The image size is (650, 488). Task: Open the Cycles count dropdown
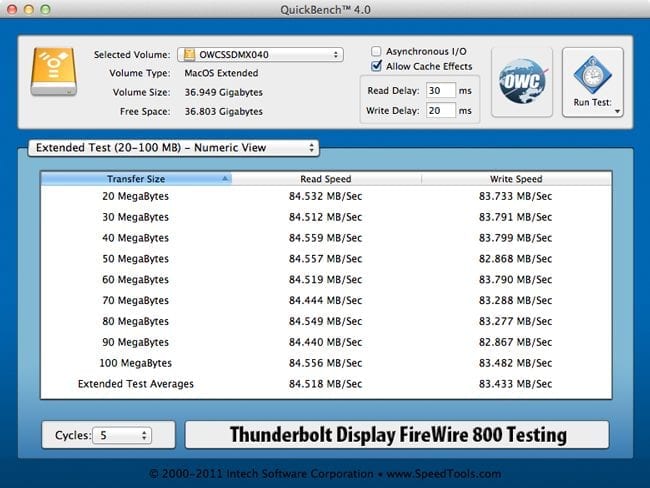[x=121, y=435]
